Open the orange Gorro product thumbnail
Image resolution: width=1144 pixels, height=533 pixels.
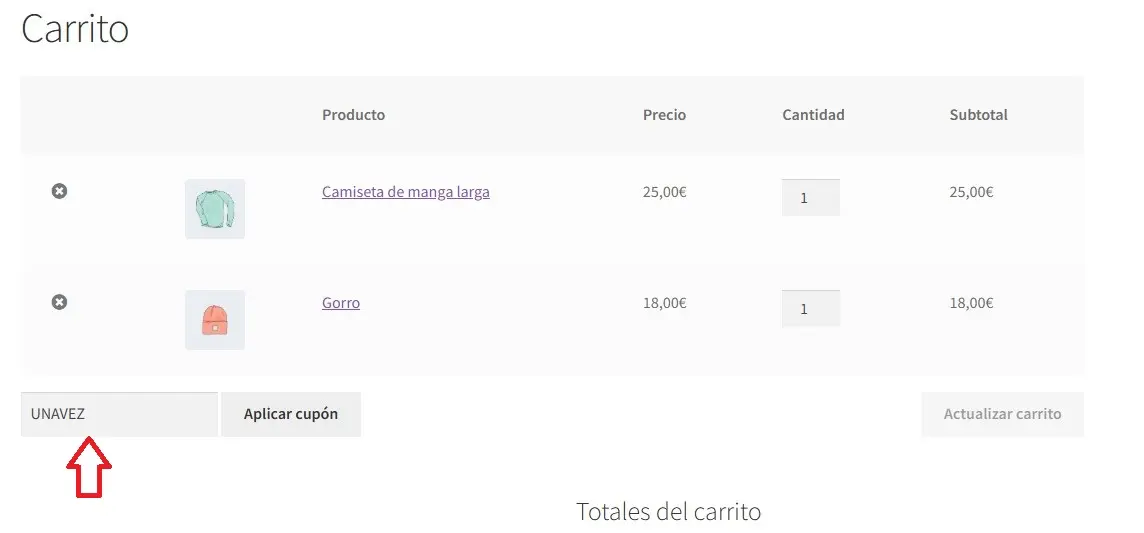pos(215,320)
